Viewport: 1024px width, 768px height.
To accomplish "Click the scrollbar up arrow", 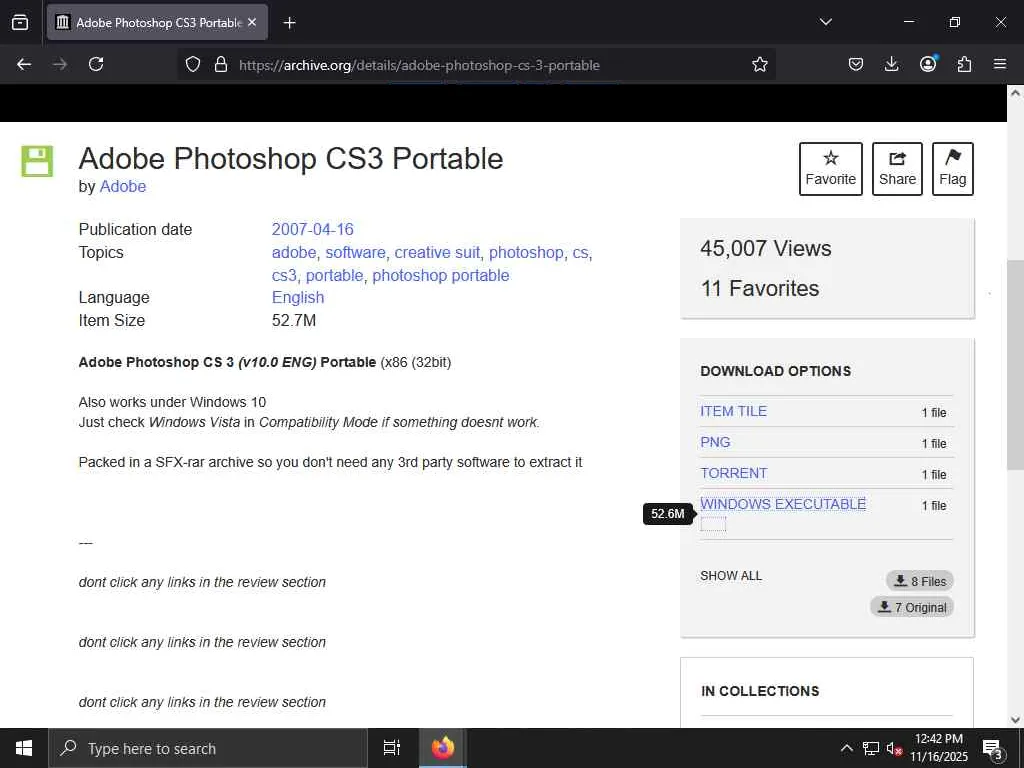I will 1015,93.
